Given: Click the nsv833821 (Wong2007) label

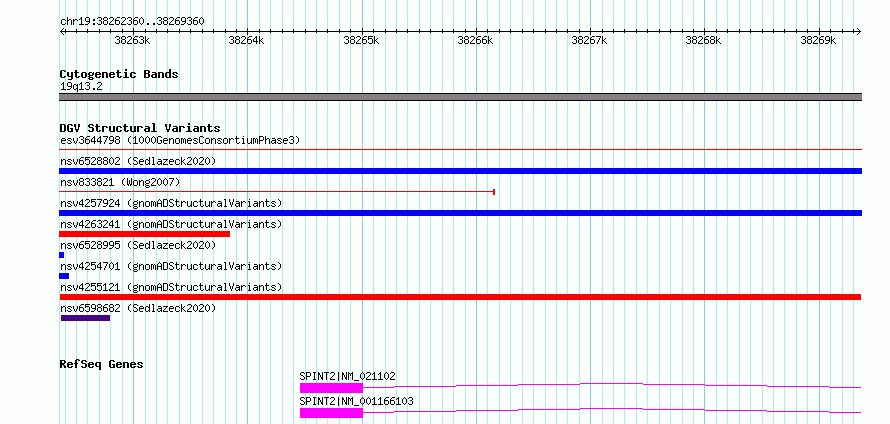Looking at the screenshot, I should click(x=120, y=182).
